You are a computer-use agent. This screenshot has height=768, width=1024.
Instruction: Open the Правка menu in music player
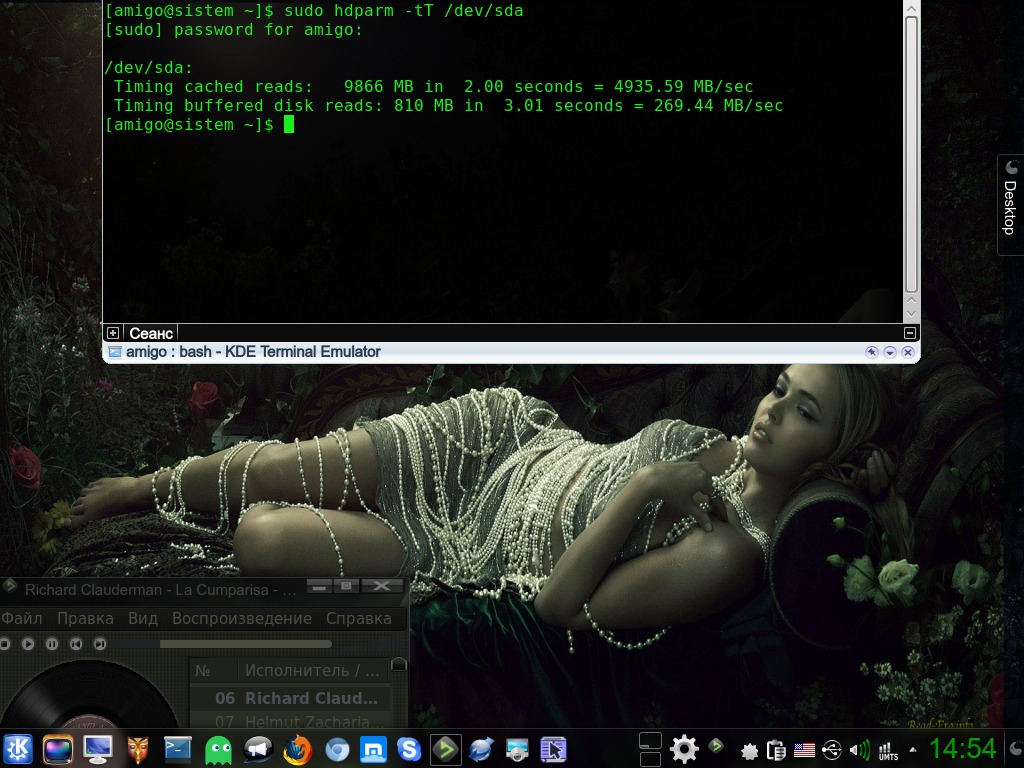pos(85,618)
